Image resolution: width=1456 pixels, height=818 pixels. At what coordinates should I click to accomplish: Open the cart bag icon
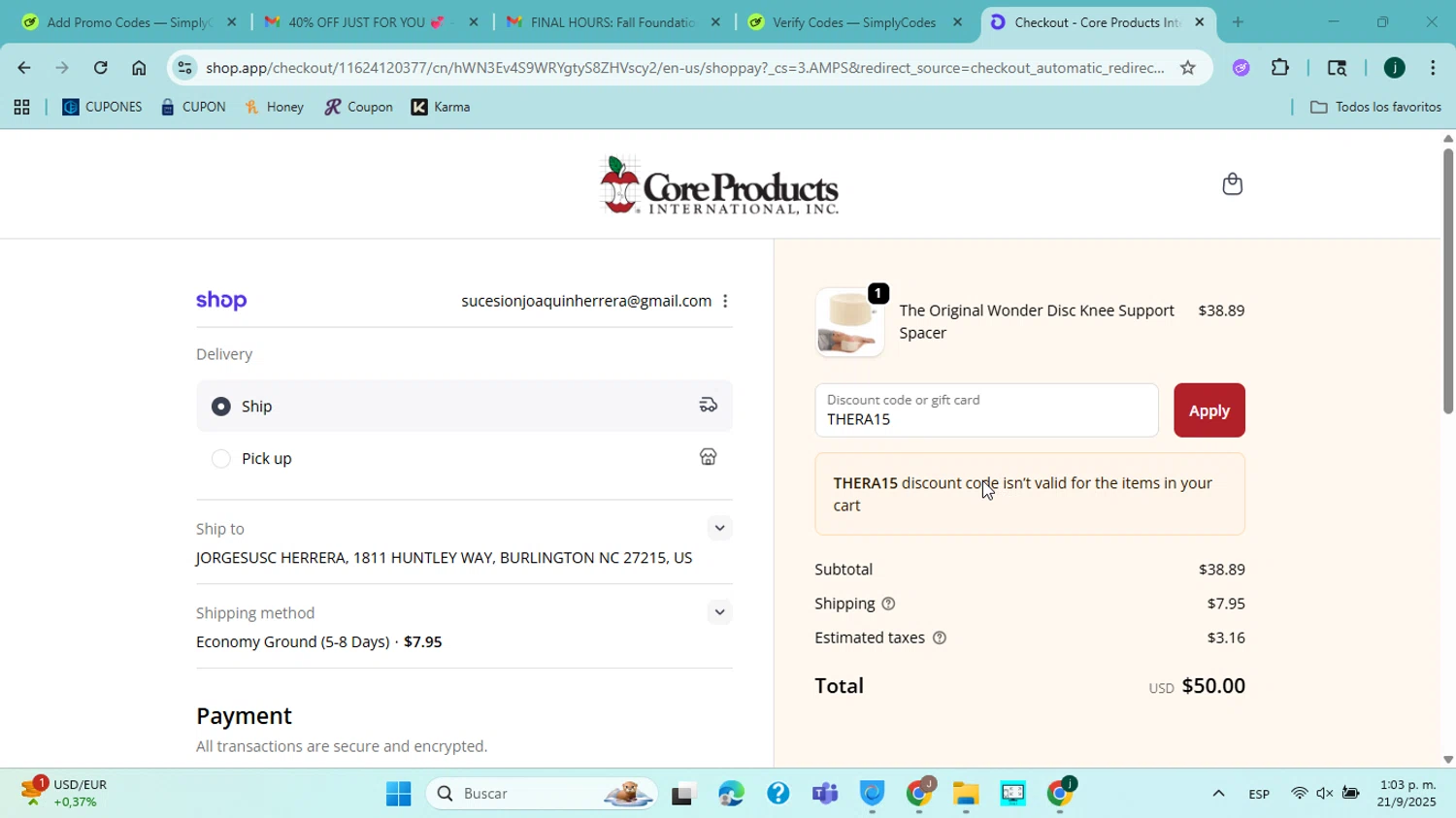pos(1232,183)
